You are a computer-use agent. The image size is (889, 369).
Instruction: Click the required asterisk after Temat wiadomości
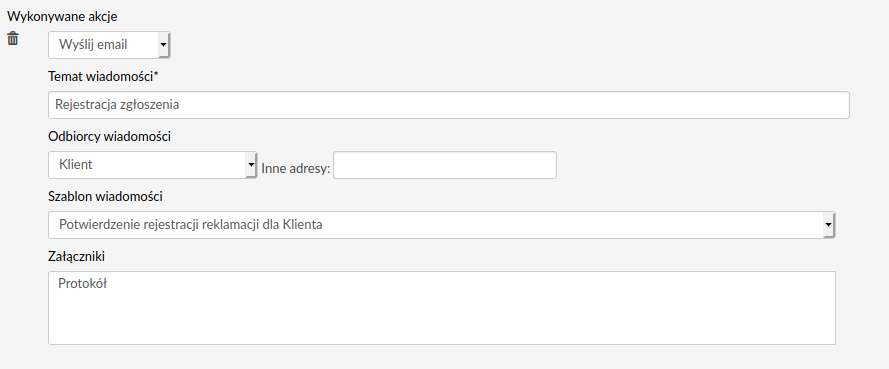tap(156, 75)
